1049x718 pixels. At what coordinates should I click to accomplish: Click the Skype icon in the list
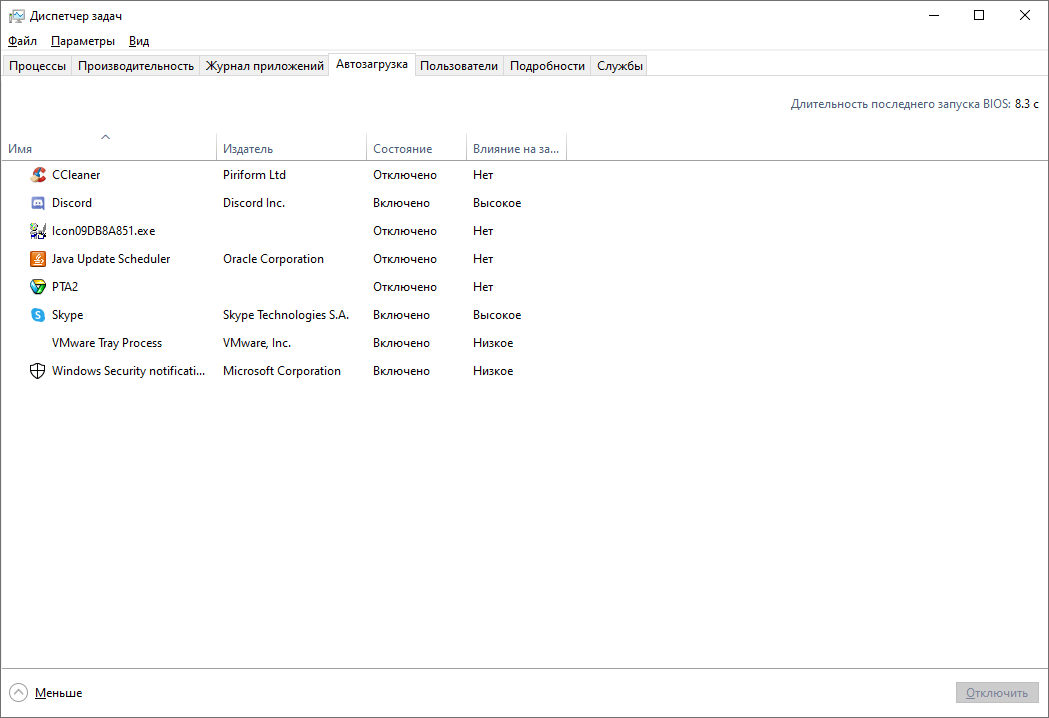pos(38,315)
